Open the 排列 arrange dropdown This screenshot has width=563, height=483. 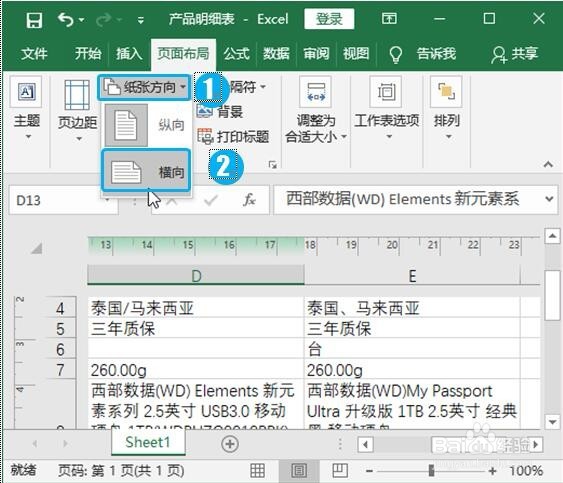click(x=446, y=108)
